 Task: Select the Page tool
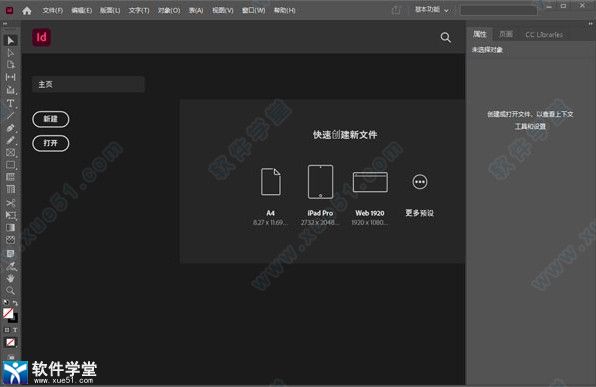tap(11, 65)
